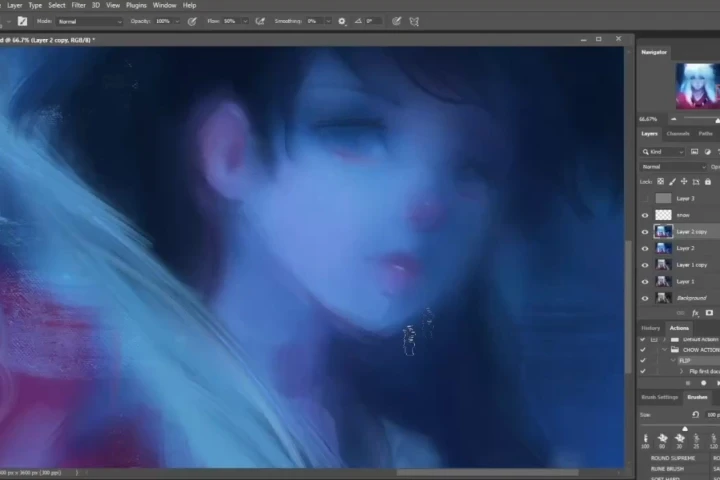
Task: Open Flow 50% dropdown arrow
Action: click(245, 22)
